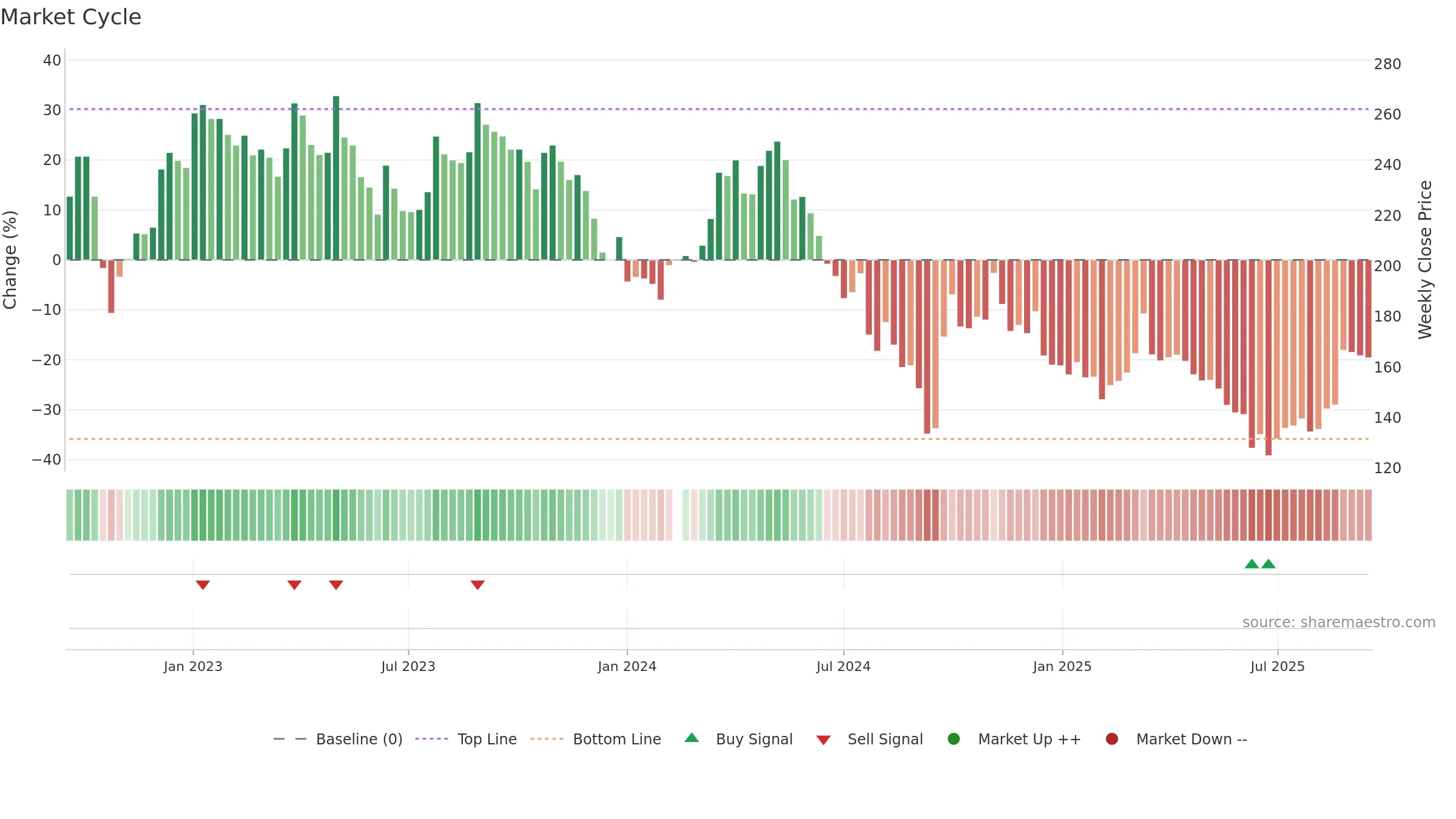Click the Jul 2023 axis label

pyautogui.click(x=408, y=667)
